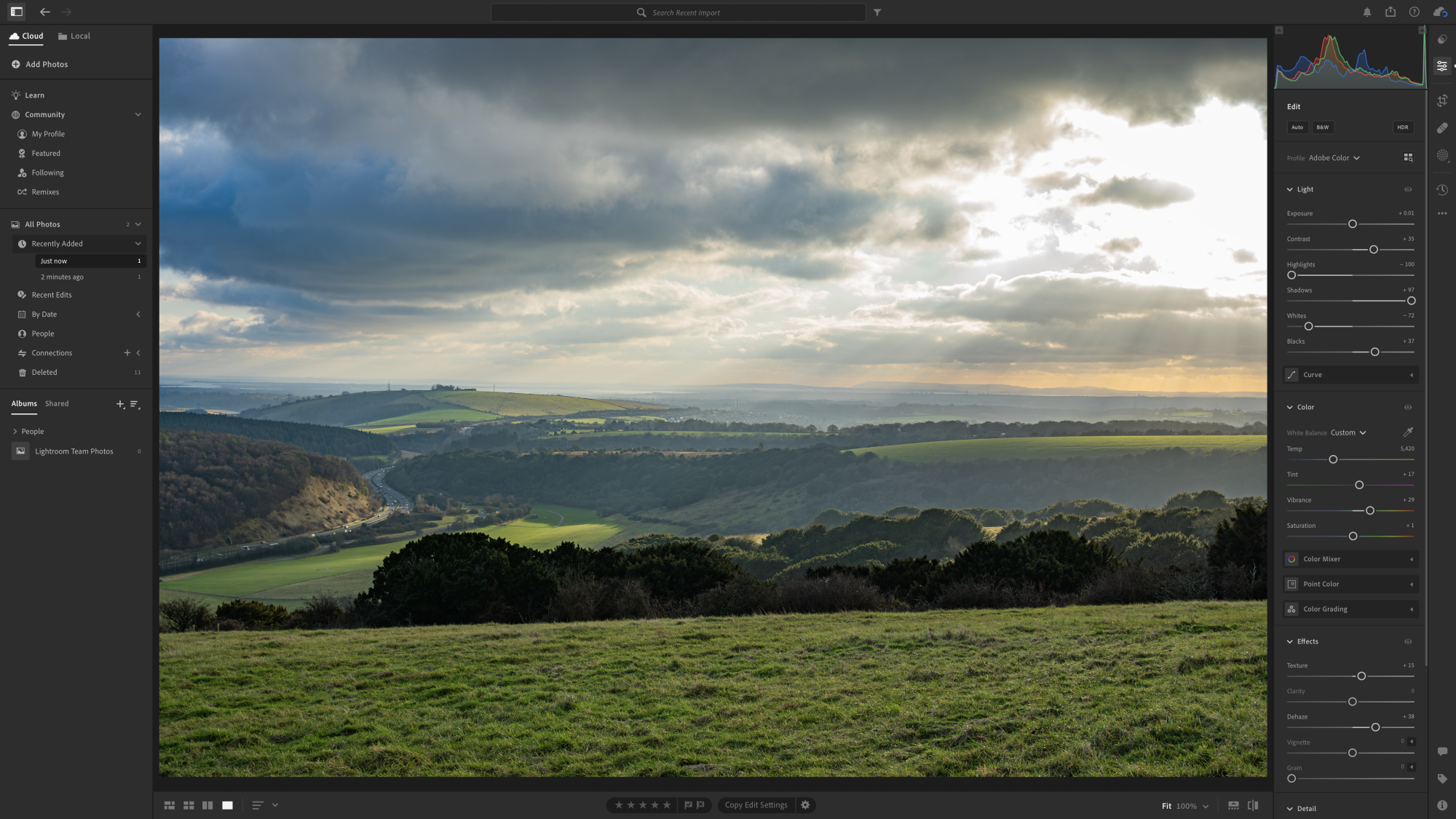Click the Fit zoom button
Image resolution: width=1456 pixels, height=819 pixels.
1166,806
